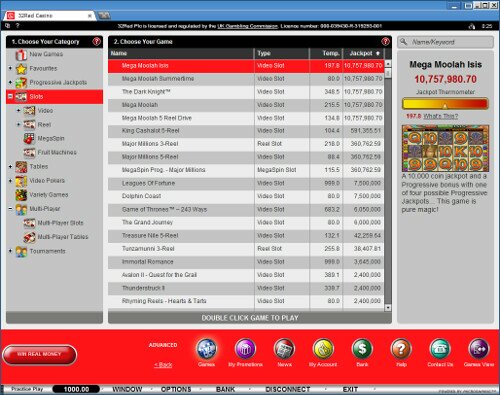Click DISCONNECT in bottom bar

tap(288, 389)
